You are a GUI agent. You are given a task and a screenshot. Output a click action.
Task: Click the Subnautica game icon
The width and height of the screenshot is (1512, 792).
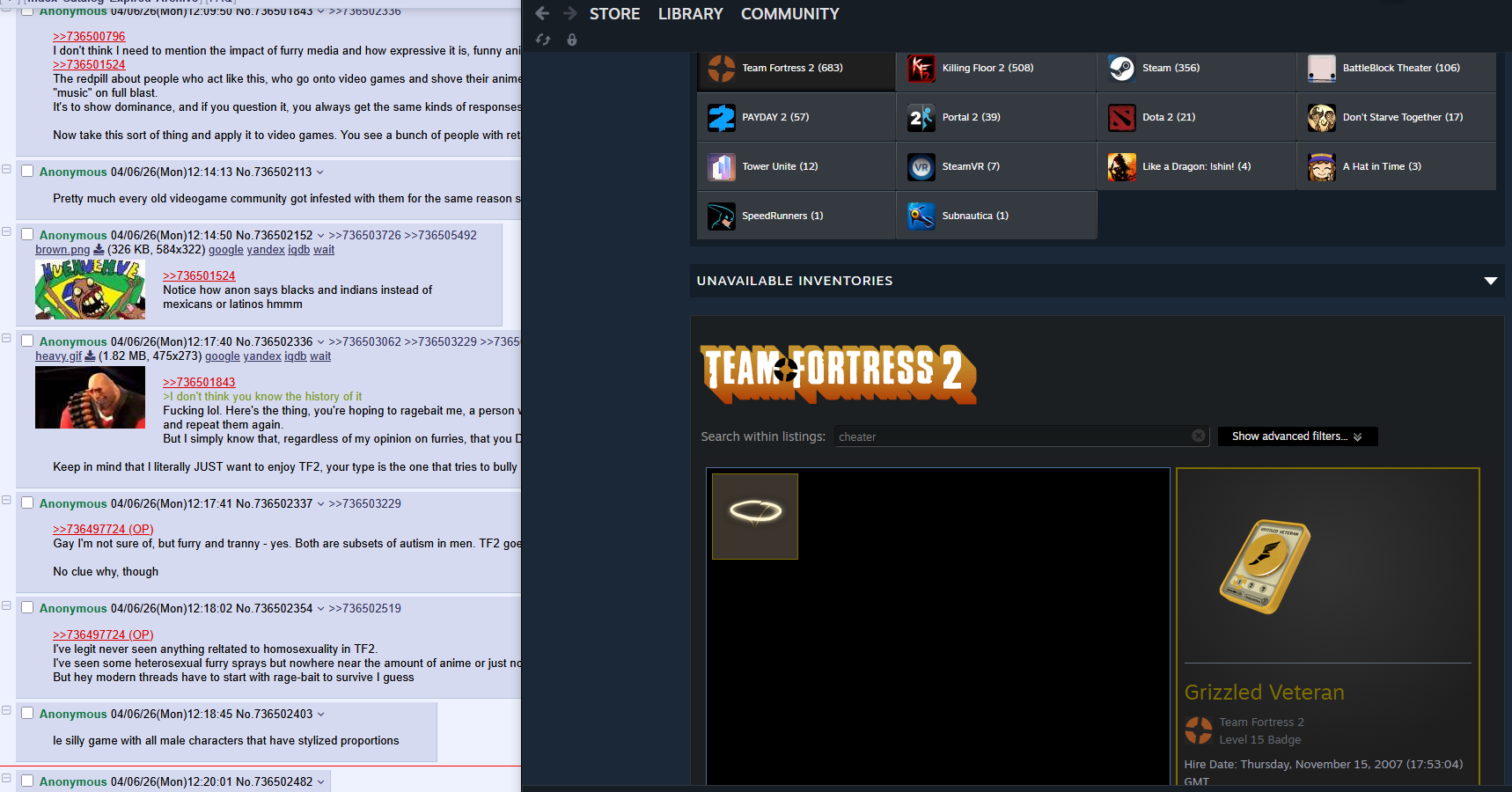(x=921, y=216)
